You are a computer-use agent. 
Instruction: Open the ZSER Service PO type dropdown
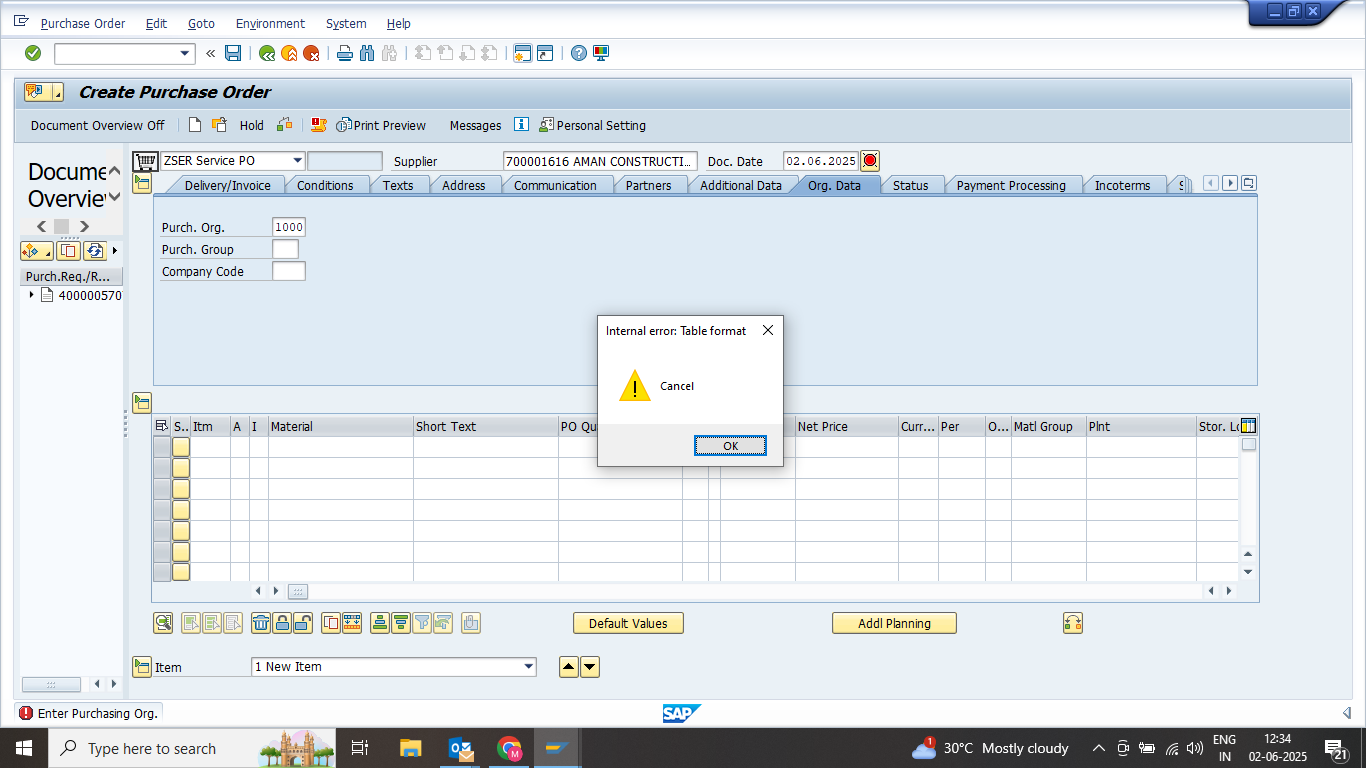pyautogui.click(x=297, y=161)
